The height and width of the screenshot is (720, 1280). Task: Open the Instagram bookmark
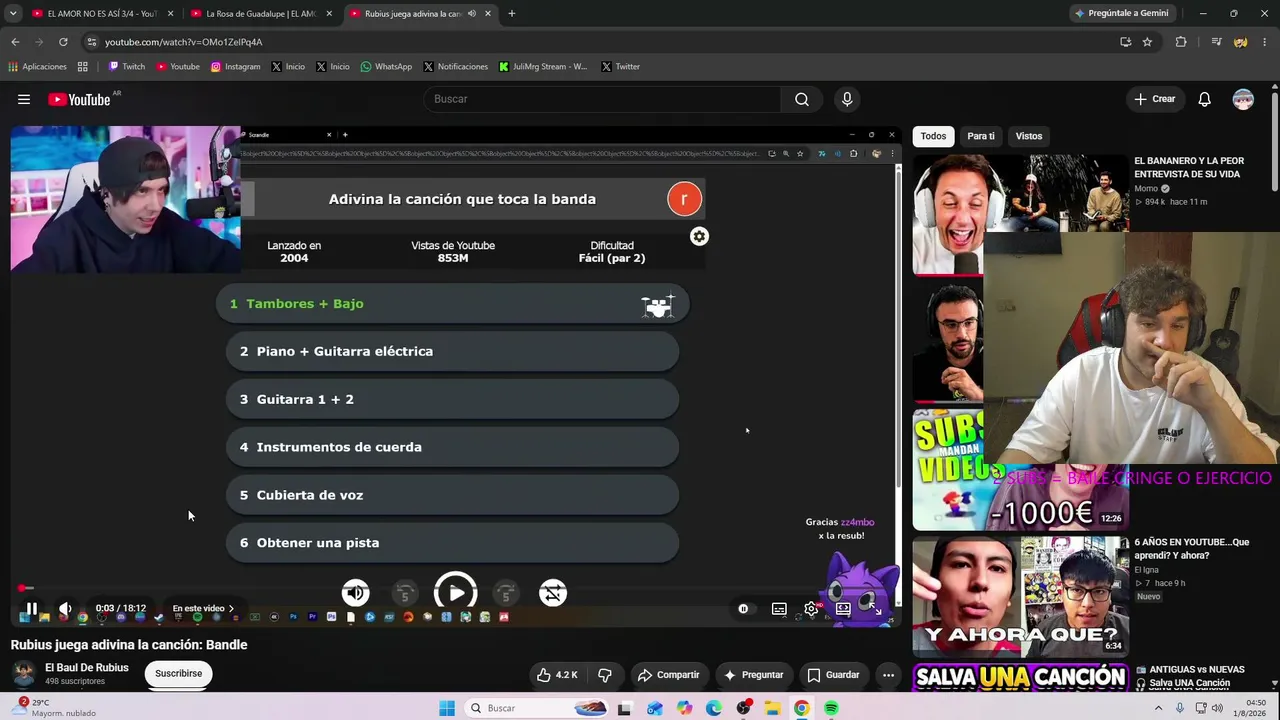[x=235, y=67]
